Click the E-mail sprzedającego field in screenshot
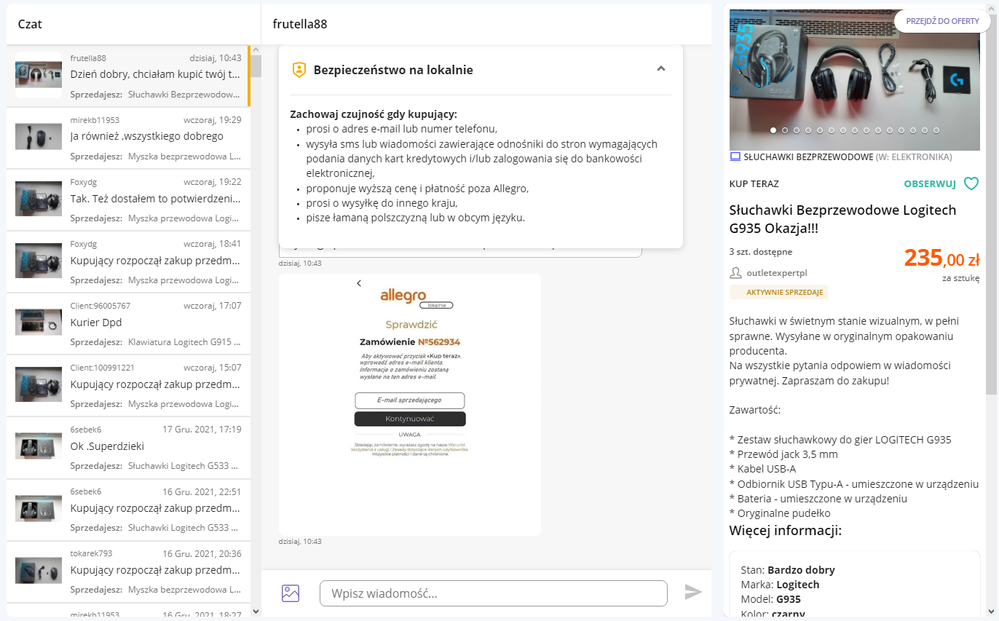Viewport: 999px width, 621px height. point(410,400)
